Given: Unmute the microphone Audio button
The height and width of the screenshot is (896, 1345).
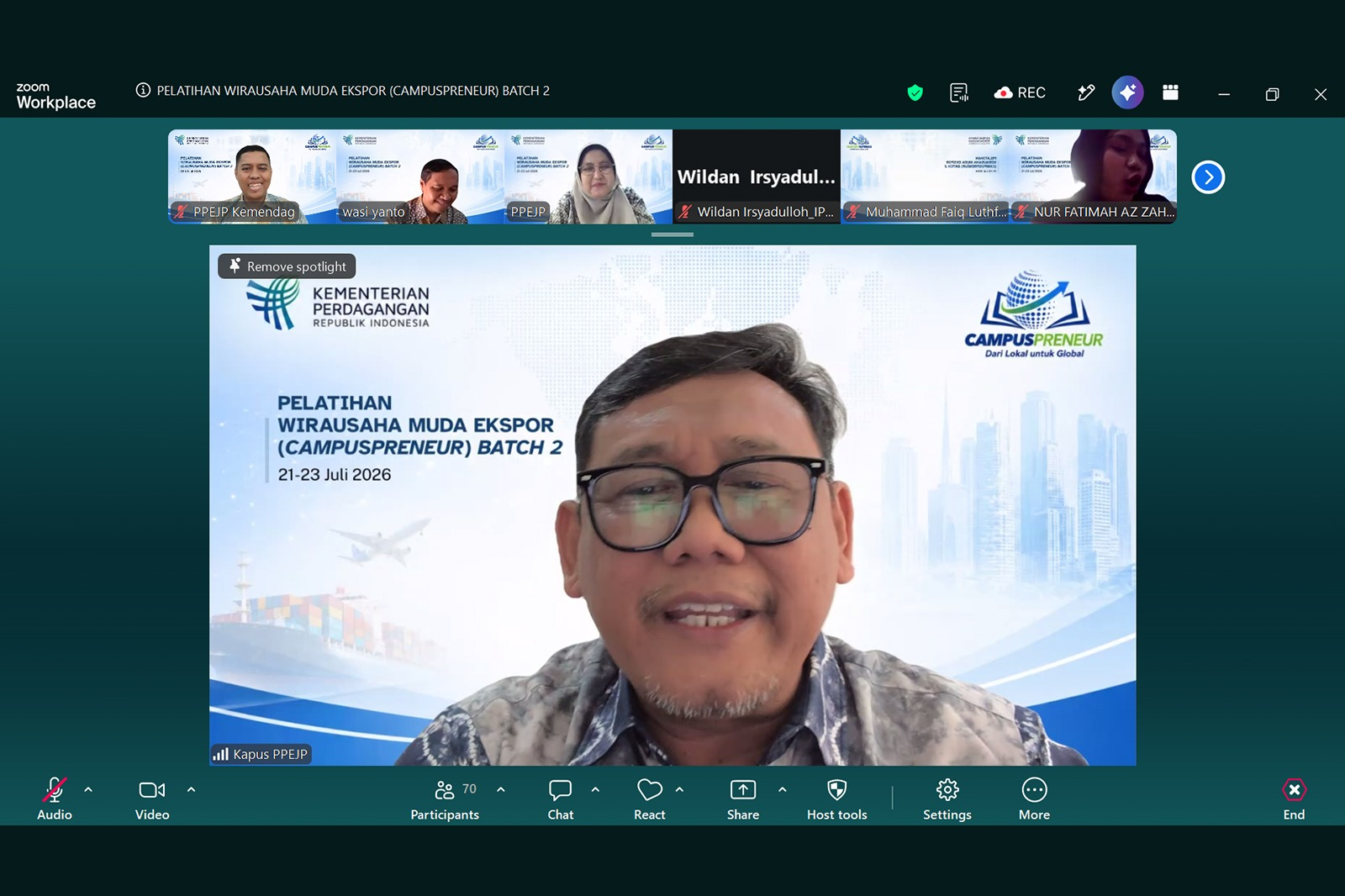Looking at the screenshot, I should [55, 799].
